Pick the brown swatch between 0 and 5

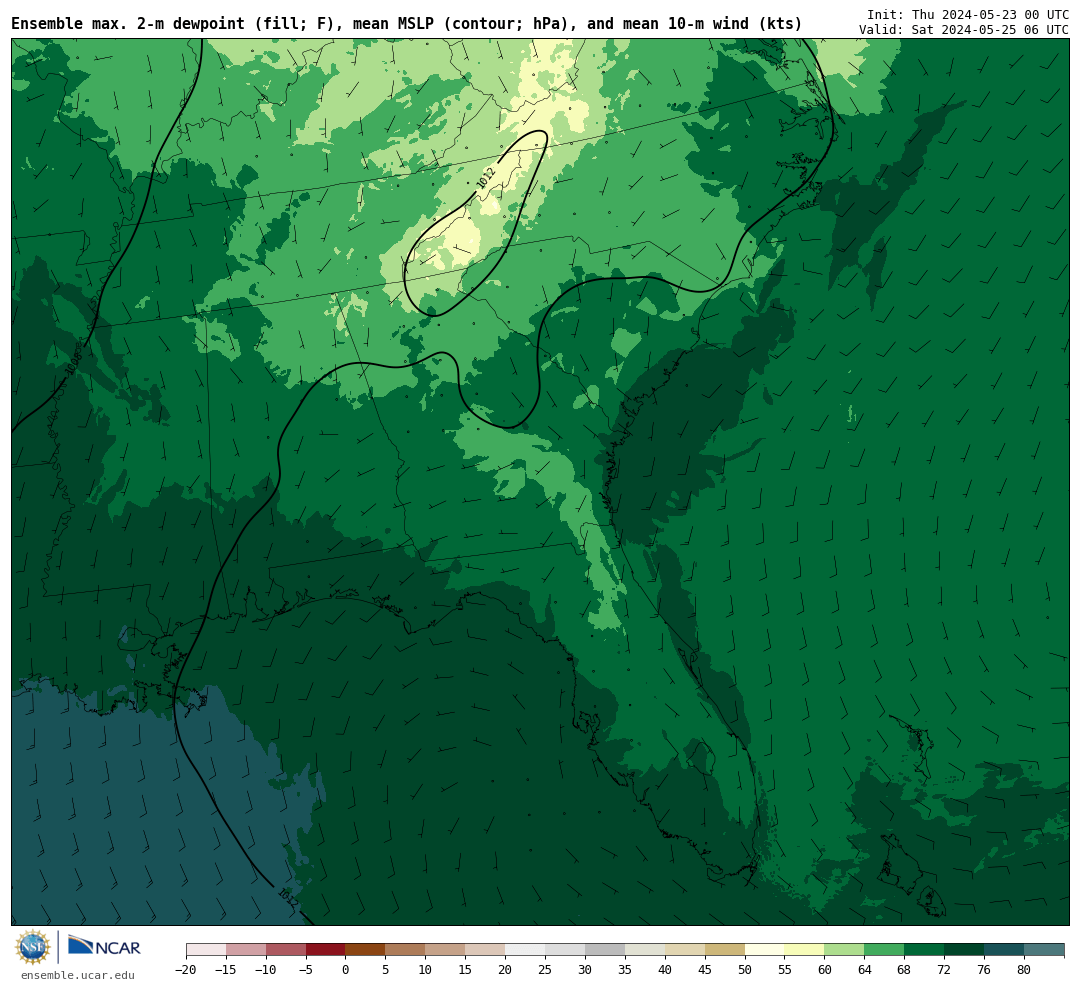tap(366, 950)
